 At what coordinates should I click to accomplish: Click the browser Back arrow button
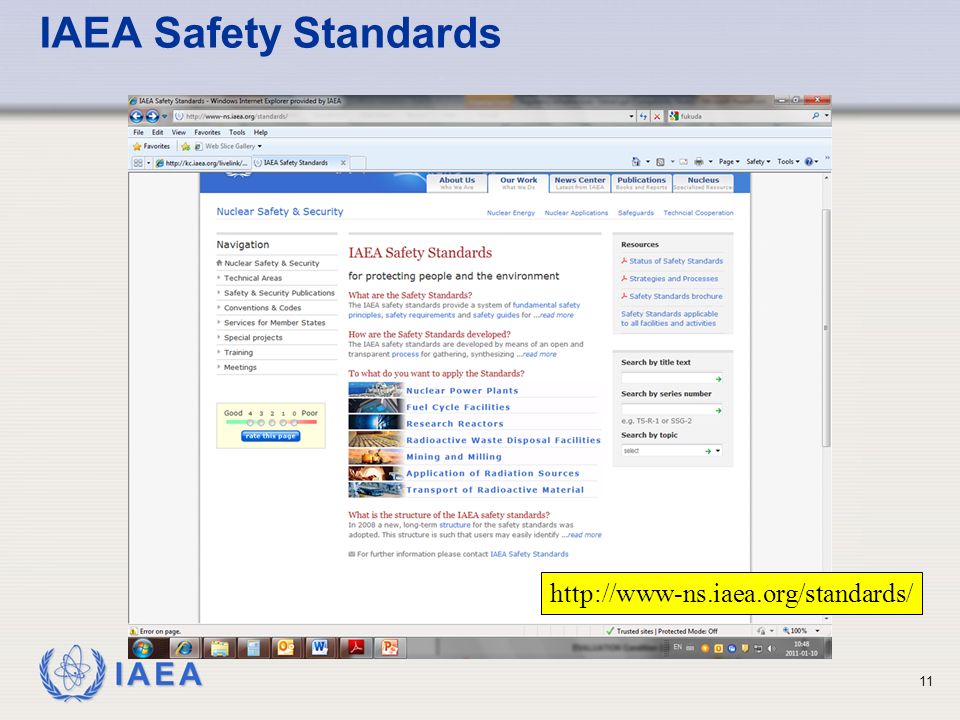click(x=137, y=116)
